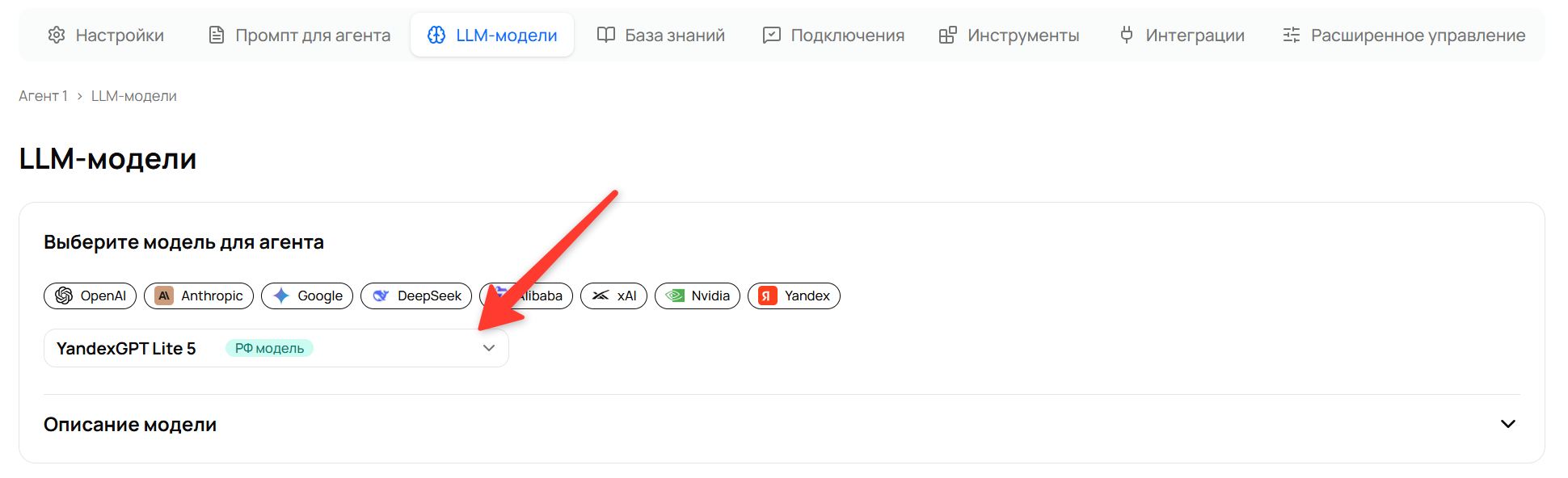Click the OpenAI logo icon
The image size is (1568, 478).
tap(64, 296)
